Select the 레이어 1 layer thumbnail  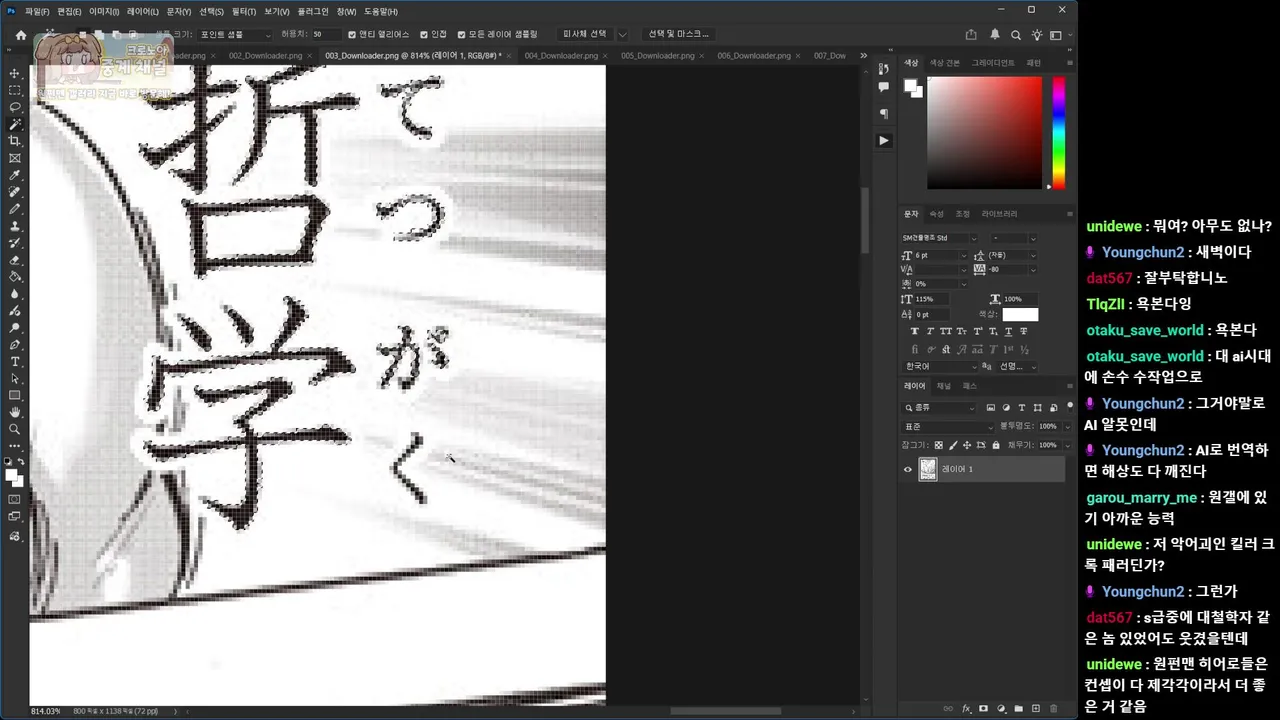[928, 469]
